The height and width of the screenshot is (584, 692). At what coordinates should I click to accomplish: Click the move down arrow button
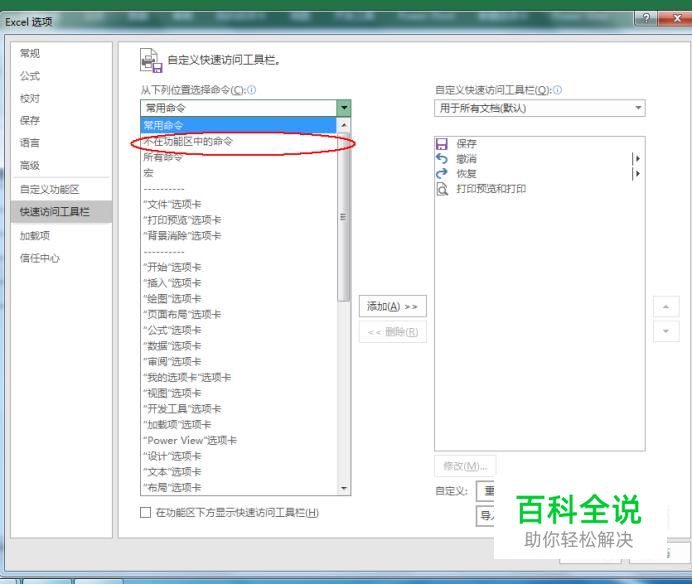666,331
